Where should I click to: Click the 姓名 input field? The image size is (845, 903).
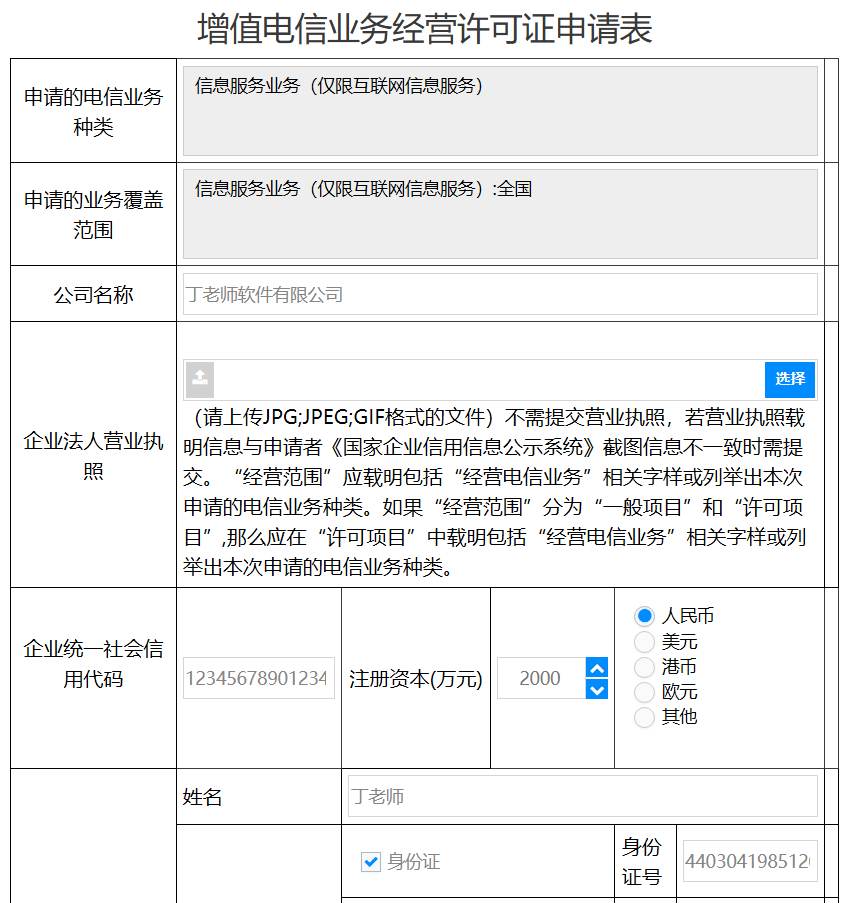[x=582, y=797]
